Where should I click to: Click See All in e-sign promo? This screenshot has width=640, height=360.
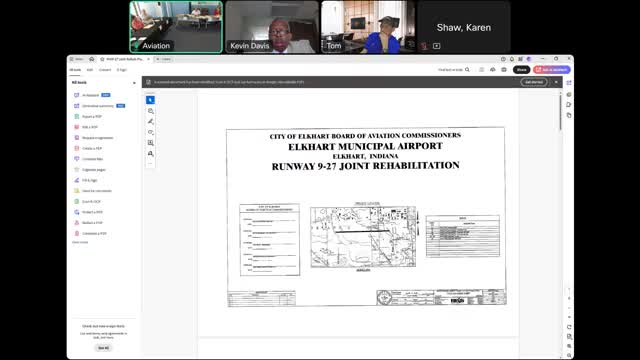pos(104,348)
